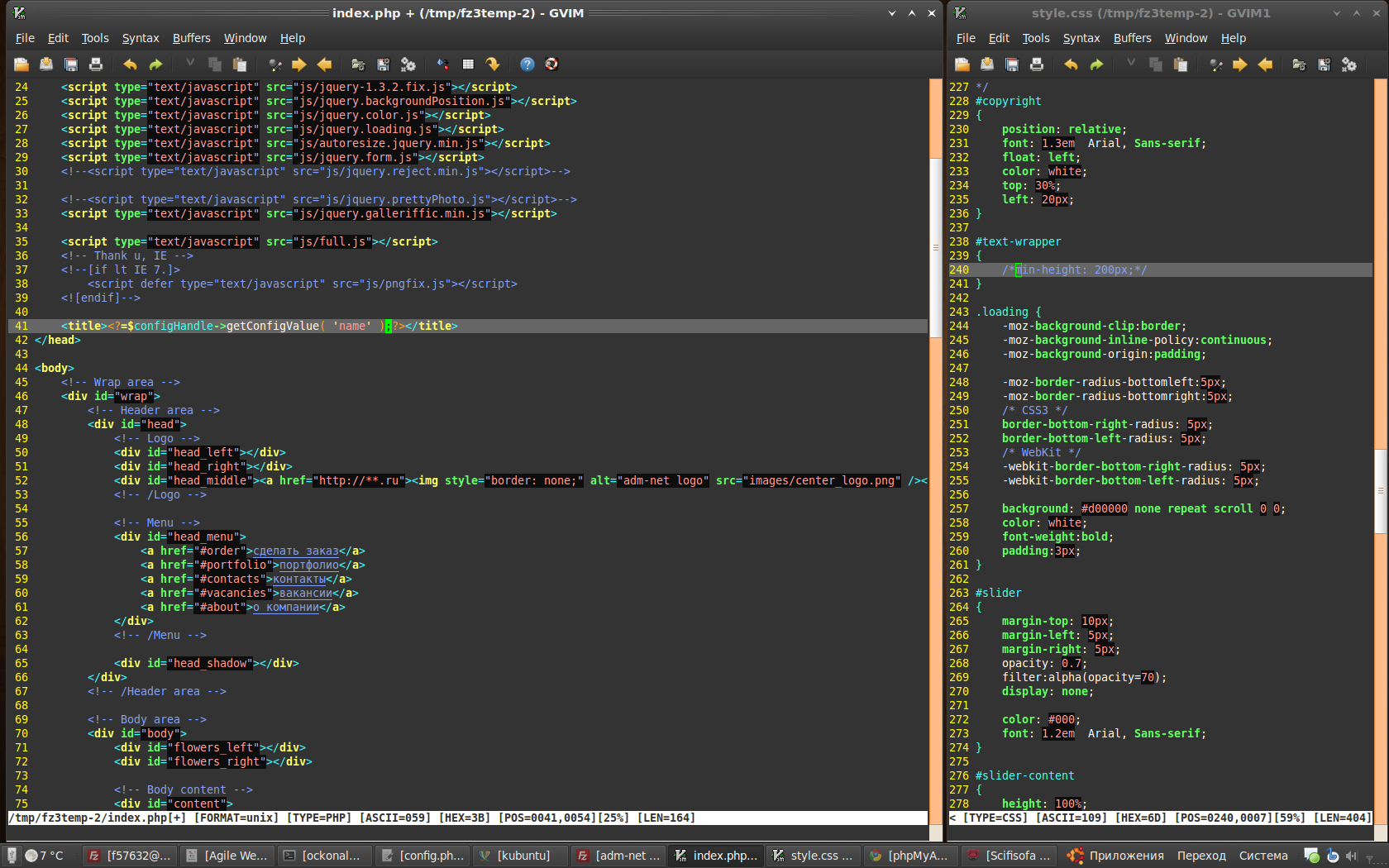Click Paste icon in style.css window toolbar

tap(1181, 64)
